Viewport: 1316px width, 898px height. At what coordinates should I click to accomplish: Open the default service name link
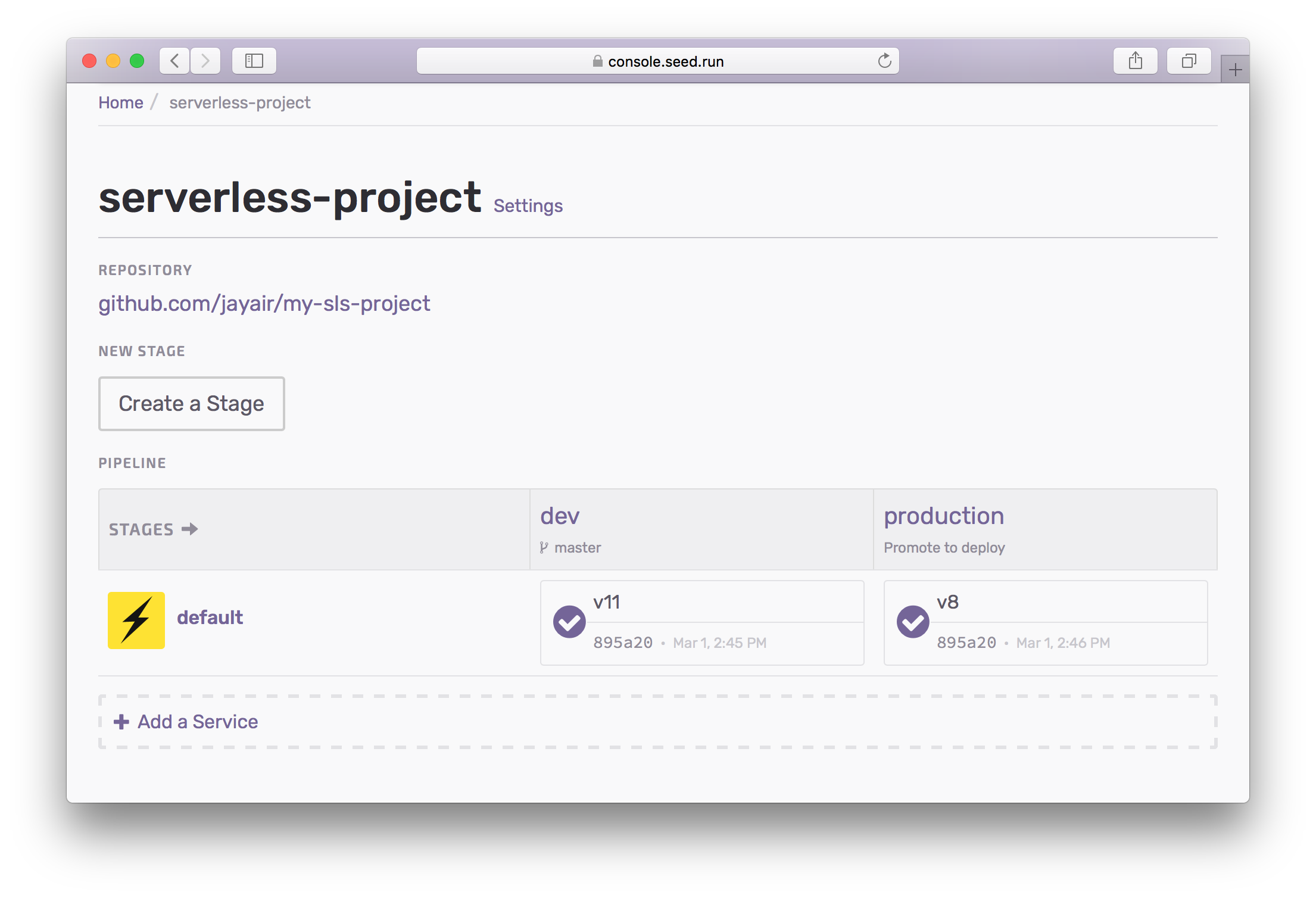tap(210, 618)
